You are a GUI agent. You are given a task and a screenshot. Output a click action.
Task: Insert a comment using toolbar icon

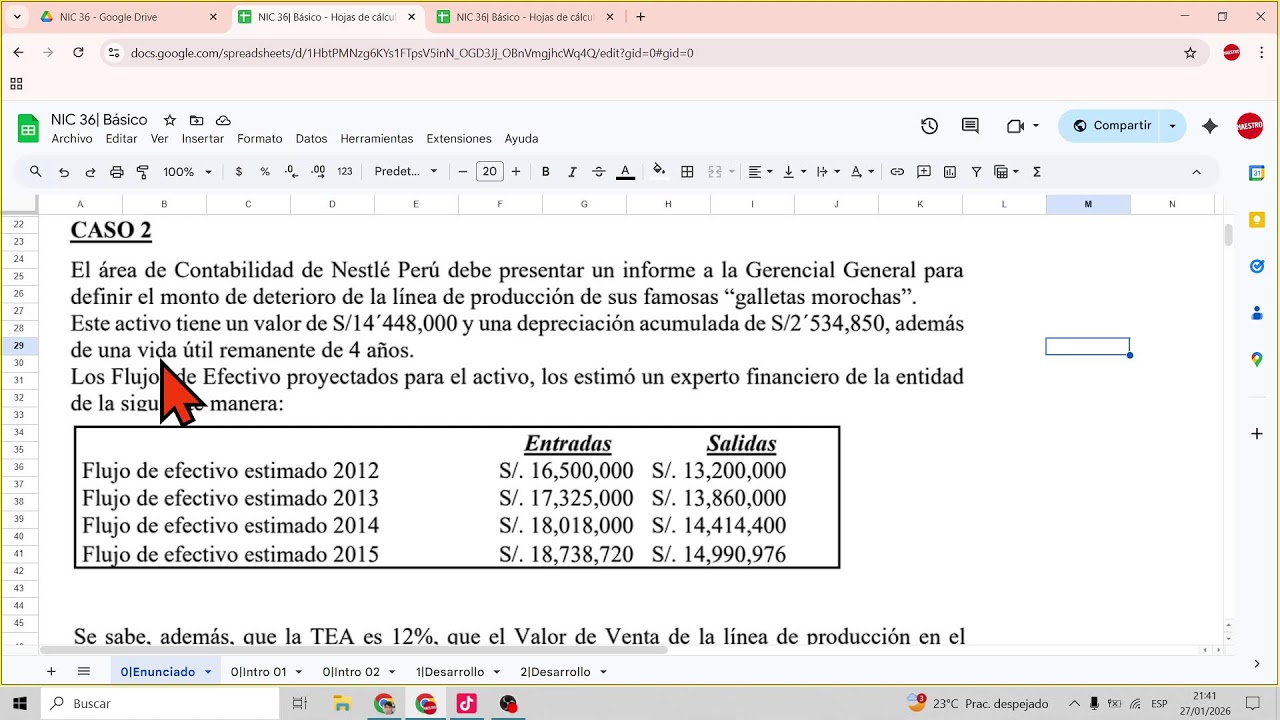click(x=924, y=172)
